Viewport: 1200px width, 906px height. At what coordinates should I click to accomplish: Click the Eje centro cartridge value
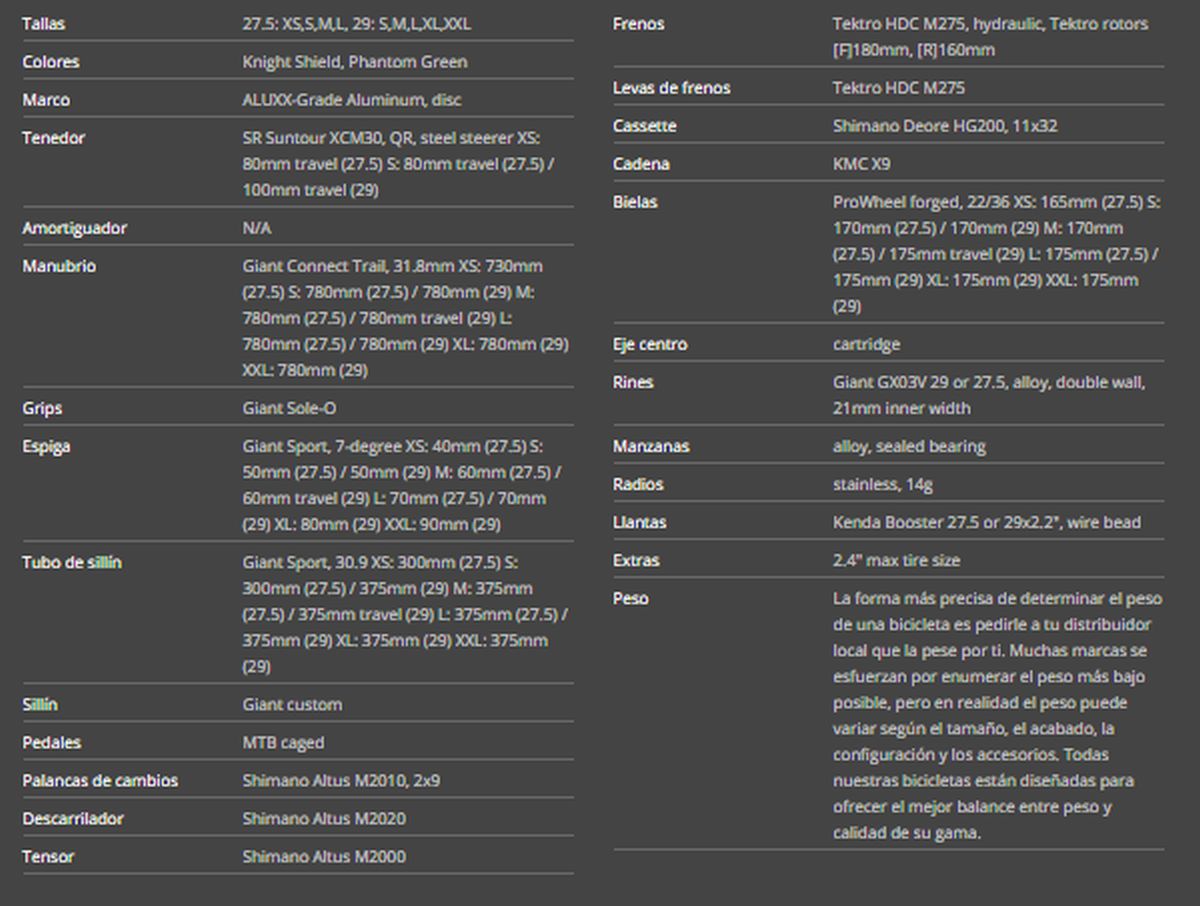[866, 343]
